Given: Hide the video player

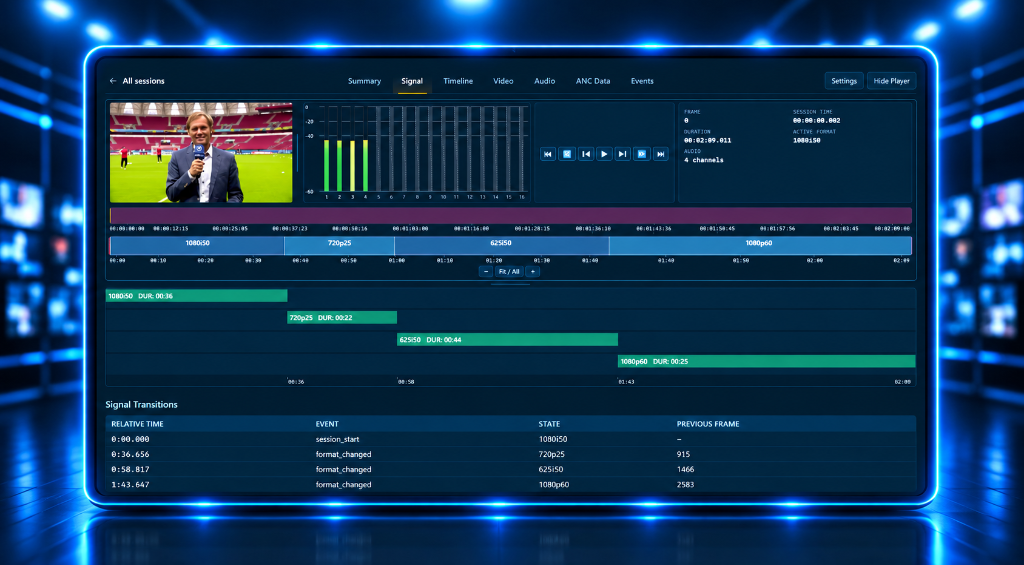Looking at the screenshot, I should click(891, 81).
